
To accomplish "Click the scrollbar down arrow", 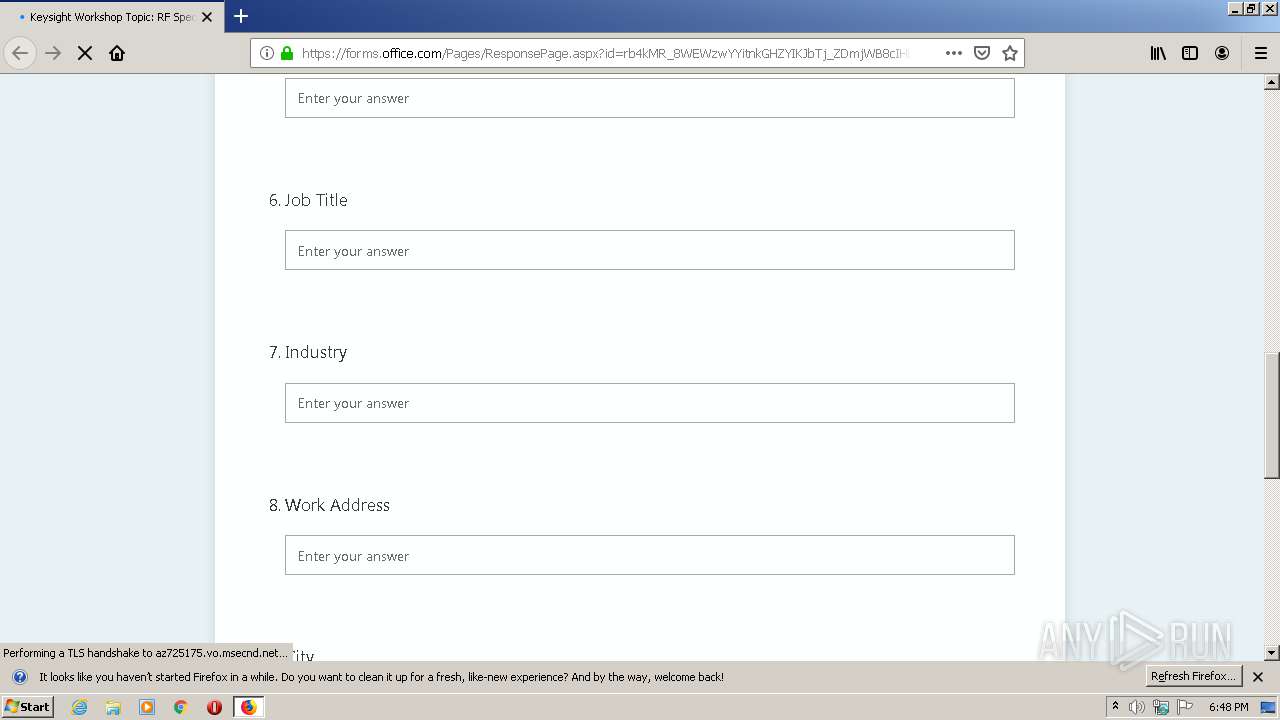I will coord(1272,653).
